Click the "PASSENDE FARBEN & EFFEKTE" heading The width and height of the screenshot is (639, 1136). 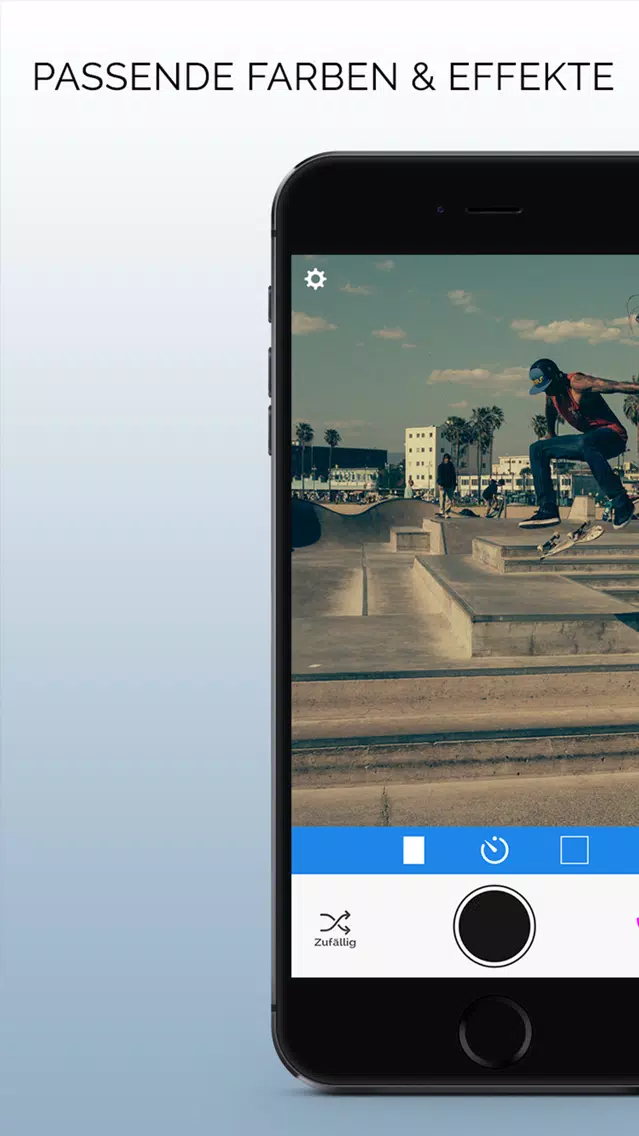(x=323, y=77)
